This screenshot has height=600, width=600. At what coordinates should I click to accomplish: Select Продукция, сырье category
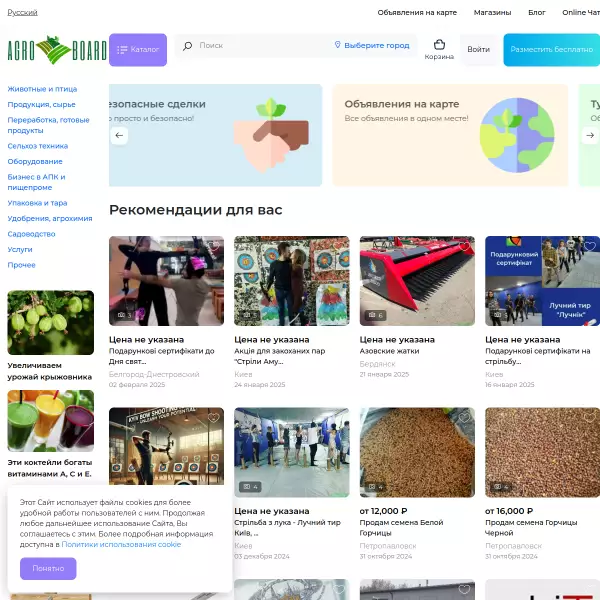(41, 104)
